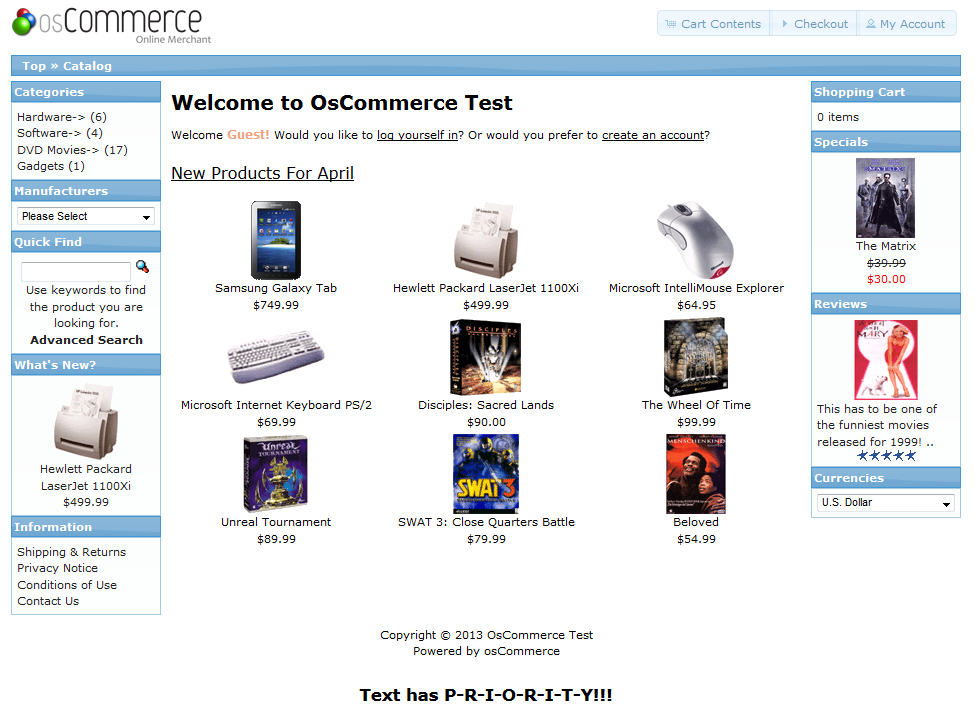Expand the U.S. Dollar currency dropdown
The height and width of the screenshot is (724, 974).
tap(885, 502)
